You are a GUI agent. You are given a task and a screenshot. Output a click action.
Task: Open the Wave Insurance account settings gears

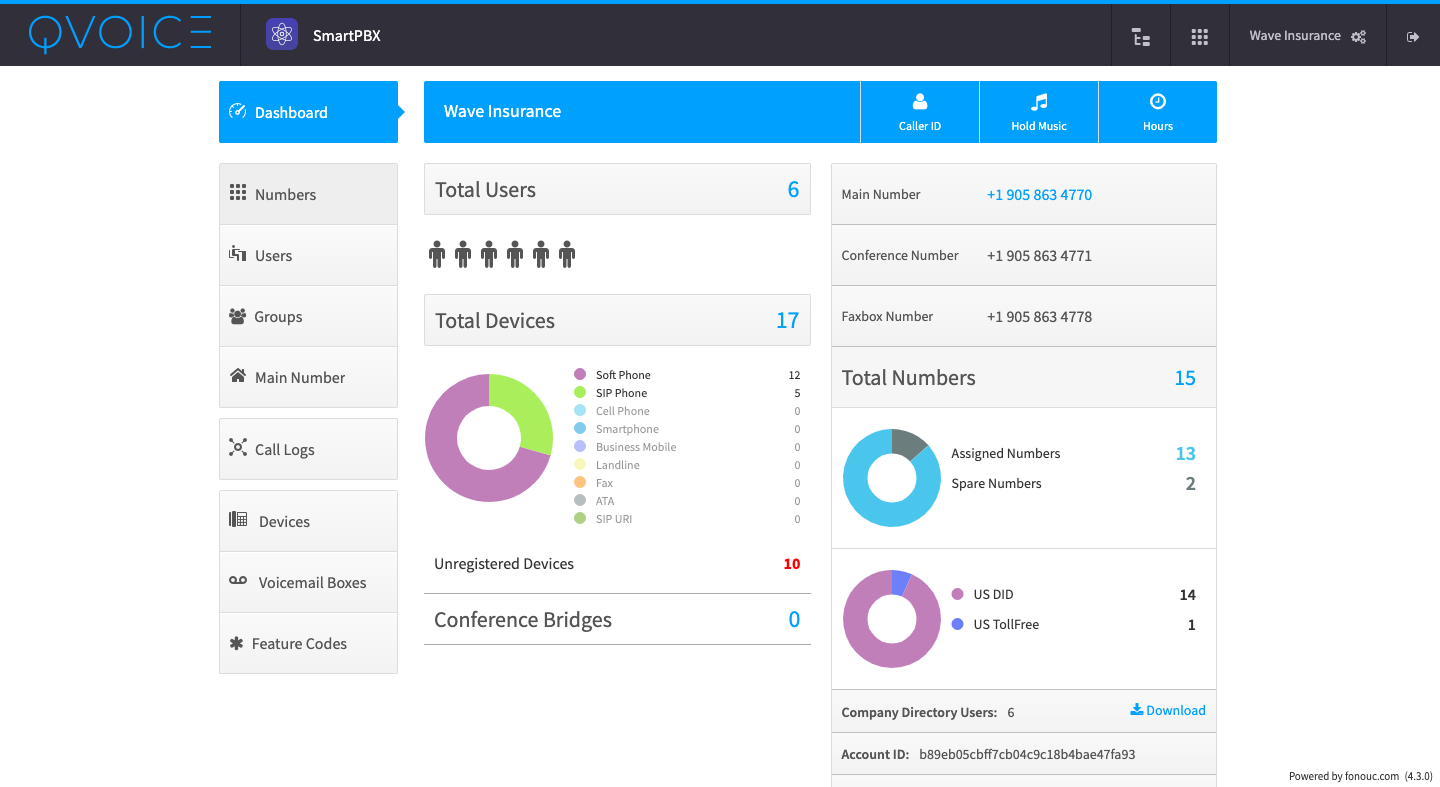(1358, 36)
